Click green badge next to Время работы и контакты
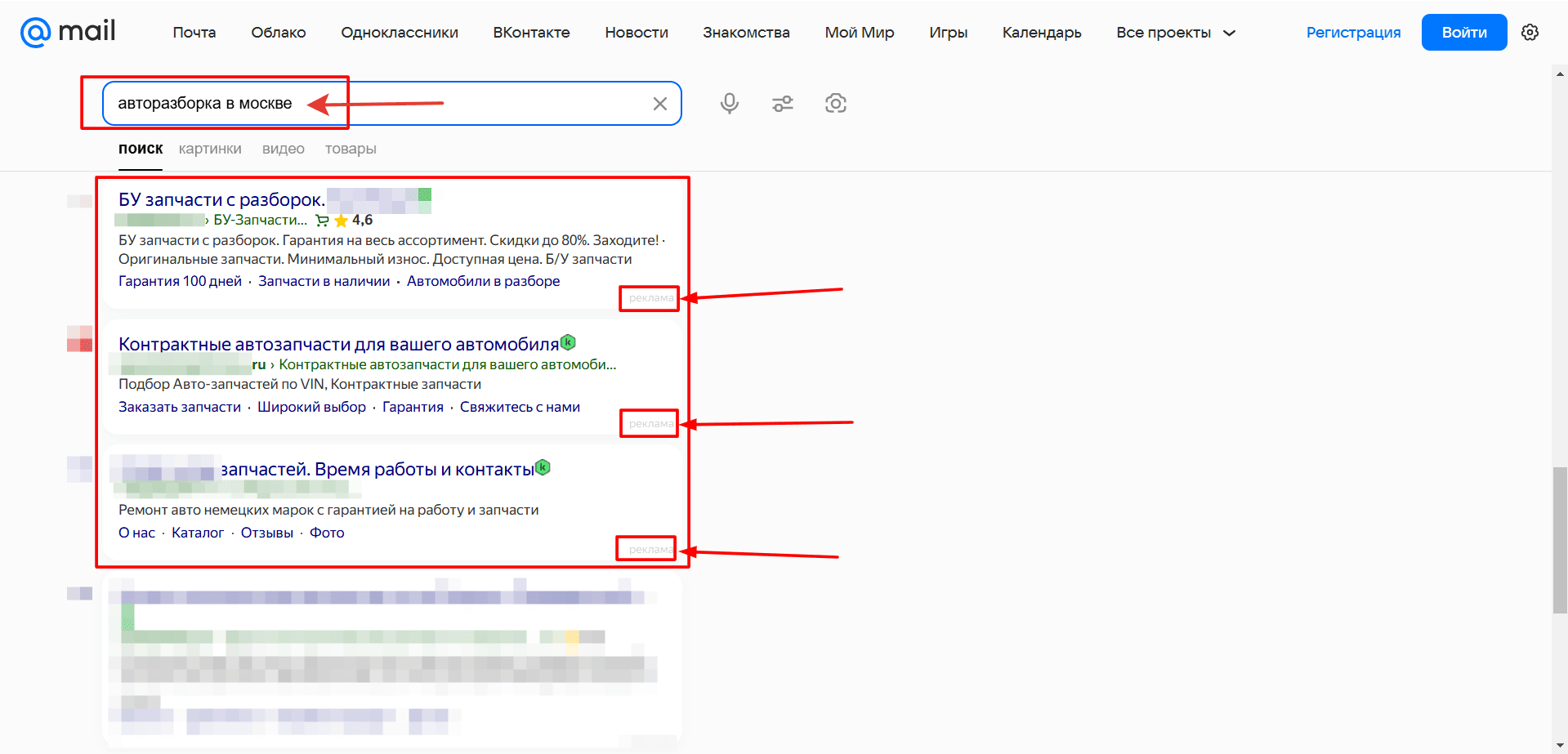This screenshot has width=1568, height=754. pos(543,468)
